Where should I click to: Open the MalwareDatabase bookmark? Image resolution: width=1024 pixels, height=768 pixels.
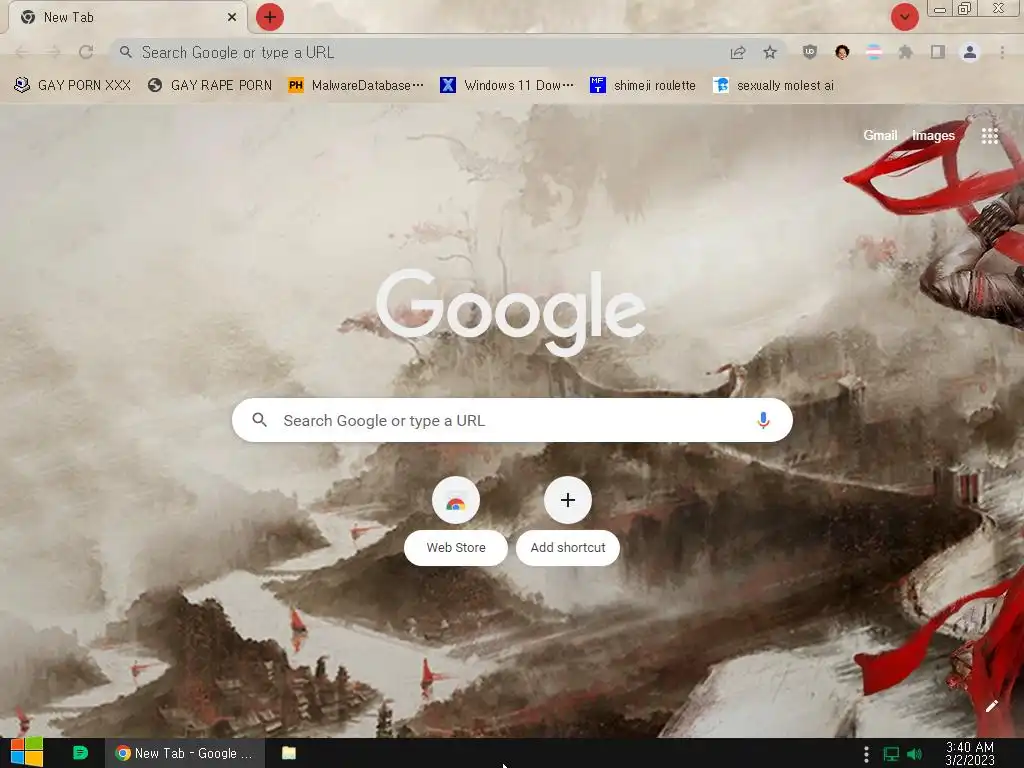[x=356, y=85]
